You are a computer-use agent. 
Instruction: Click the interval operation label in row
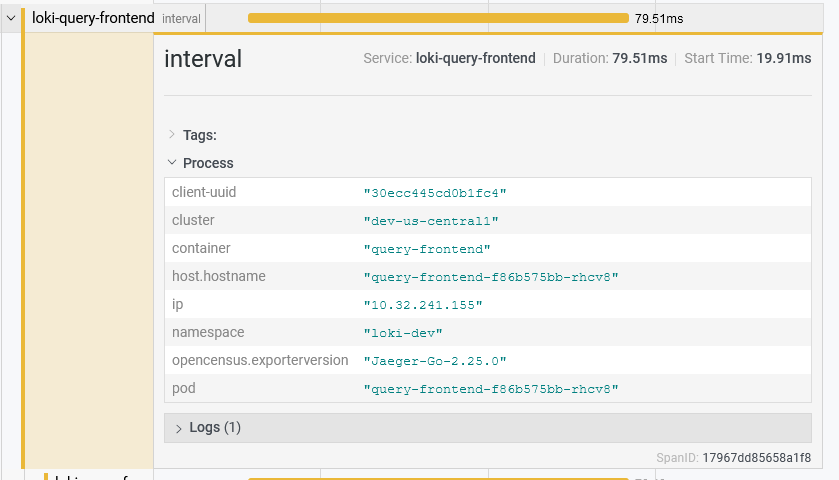coord(180,18)
